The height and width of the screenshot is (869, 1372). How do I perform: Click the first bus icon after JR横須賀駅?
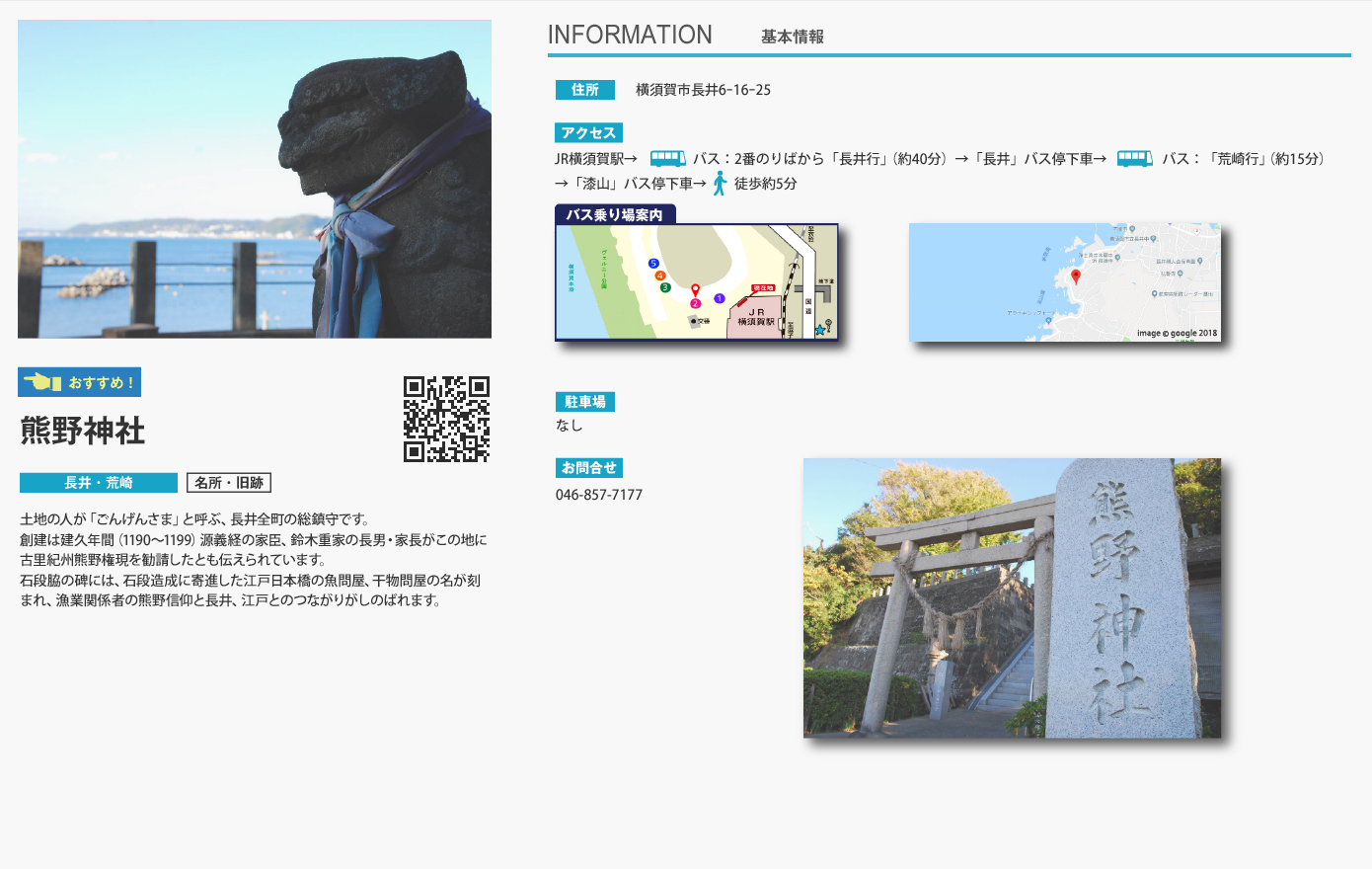[x=667, y=159]
